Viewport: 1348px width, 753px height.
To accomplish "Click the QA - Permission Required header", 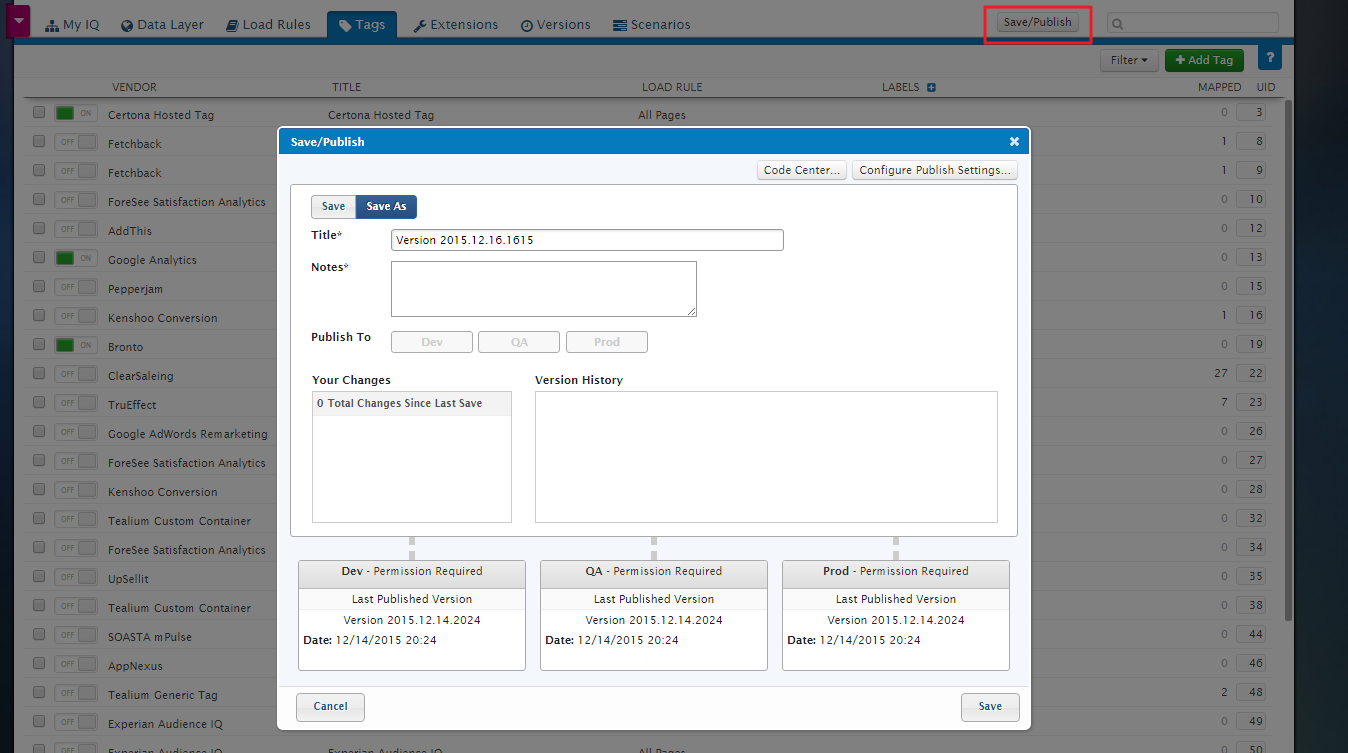I will click(x=654, y=572).
